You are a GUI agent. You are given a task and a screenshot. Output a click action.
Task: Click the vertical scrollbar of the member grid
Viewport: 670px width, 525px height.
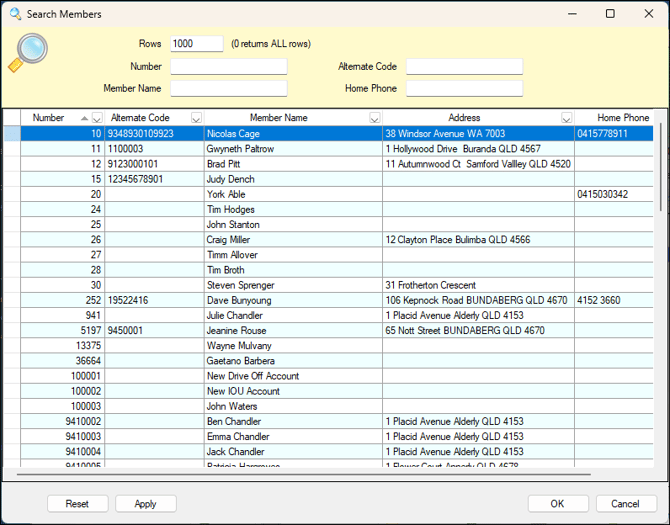(661, 167)
